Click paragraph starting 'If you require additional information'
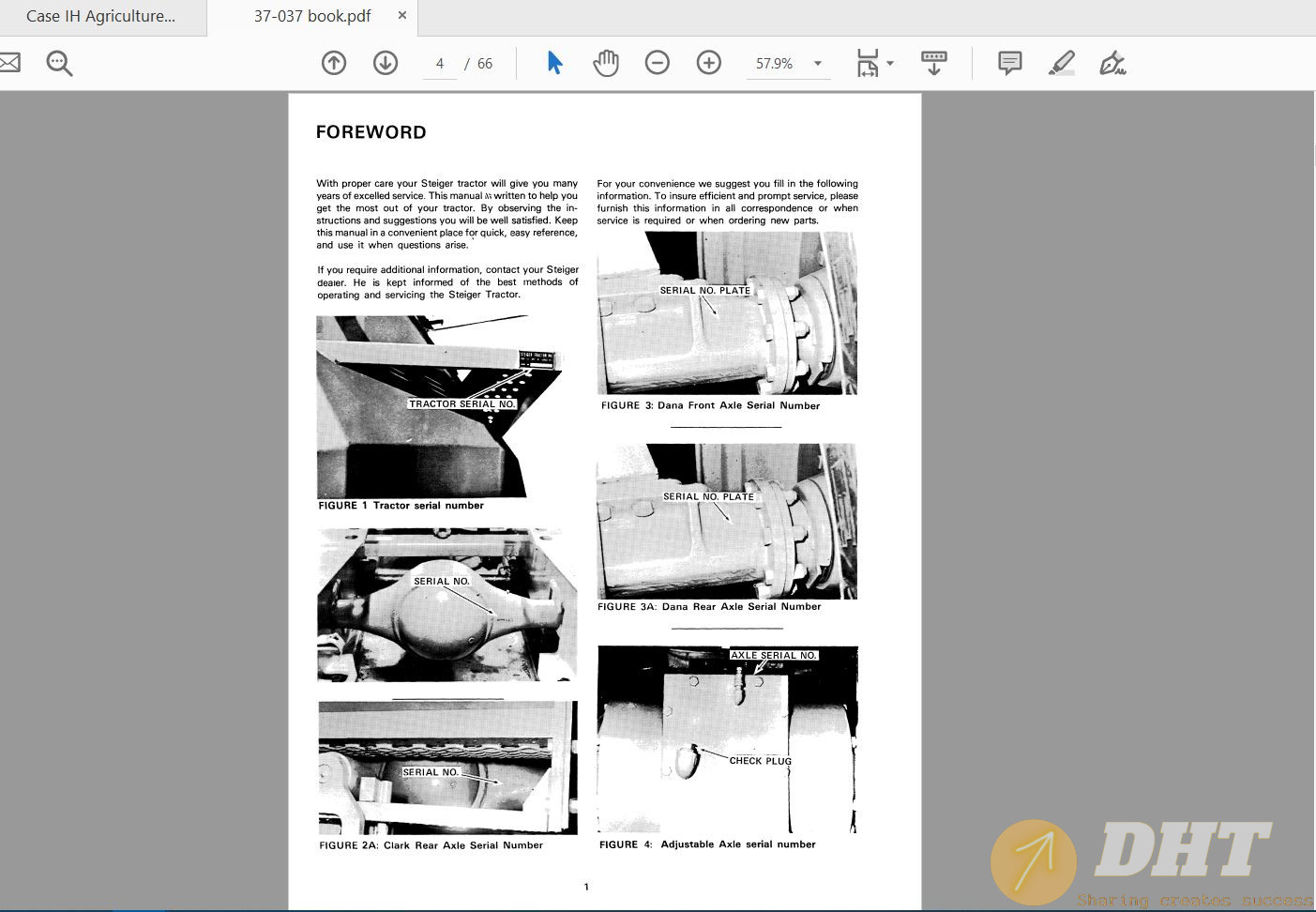The width and height of the screenshot is (1316, 912). click(x=447, y=281)
